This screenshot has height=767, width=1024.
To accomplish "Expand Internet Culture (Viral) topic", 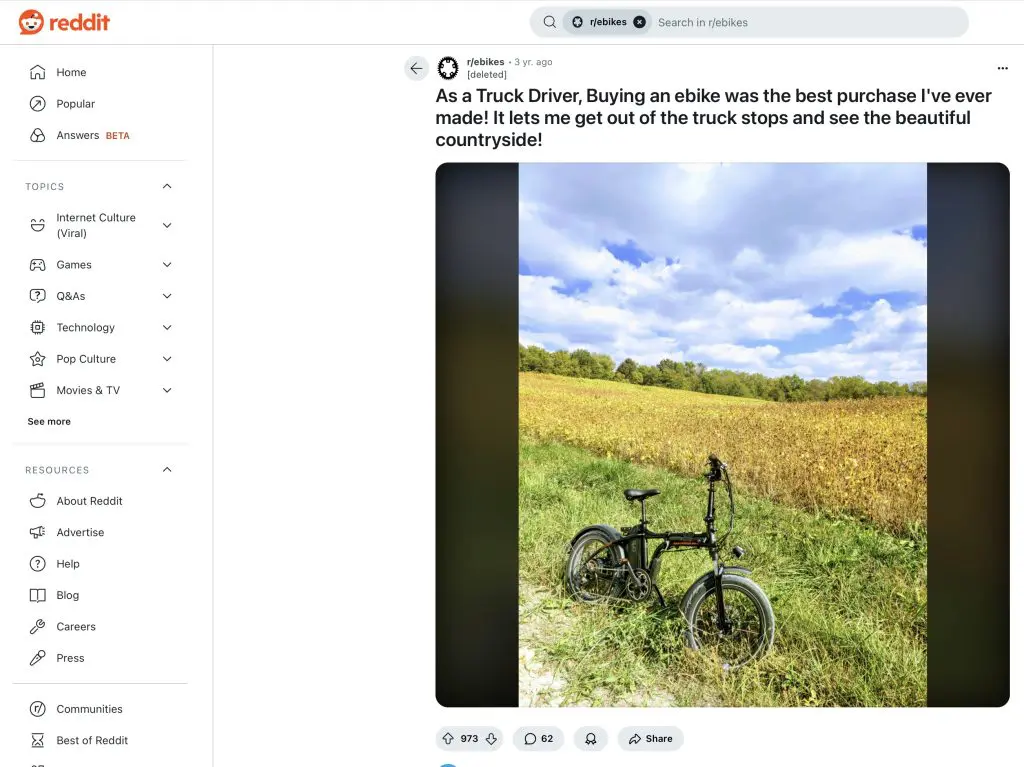I will (x=167, y=226).
